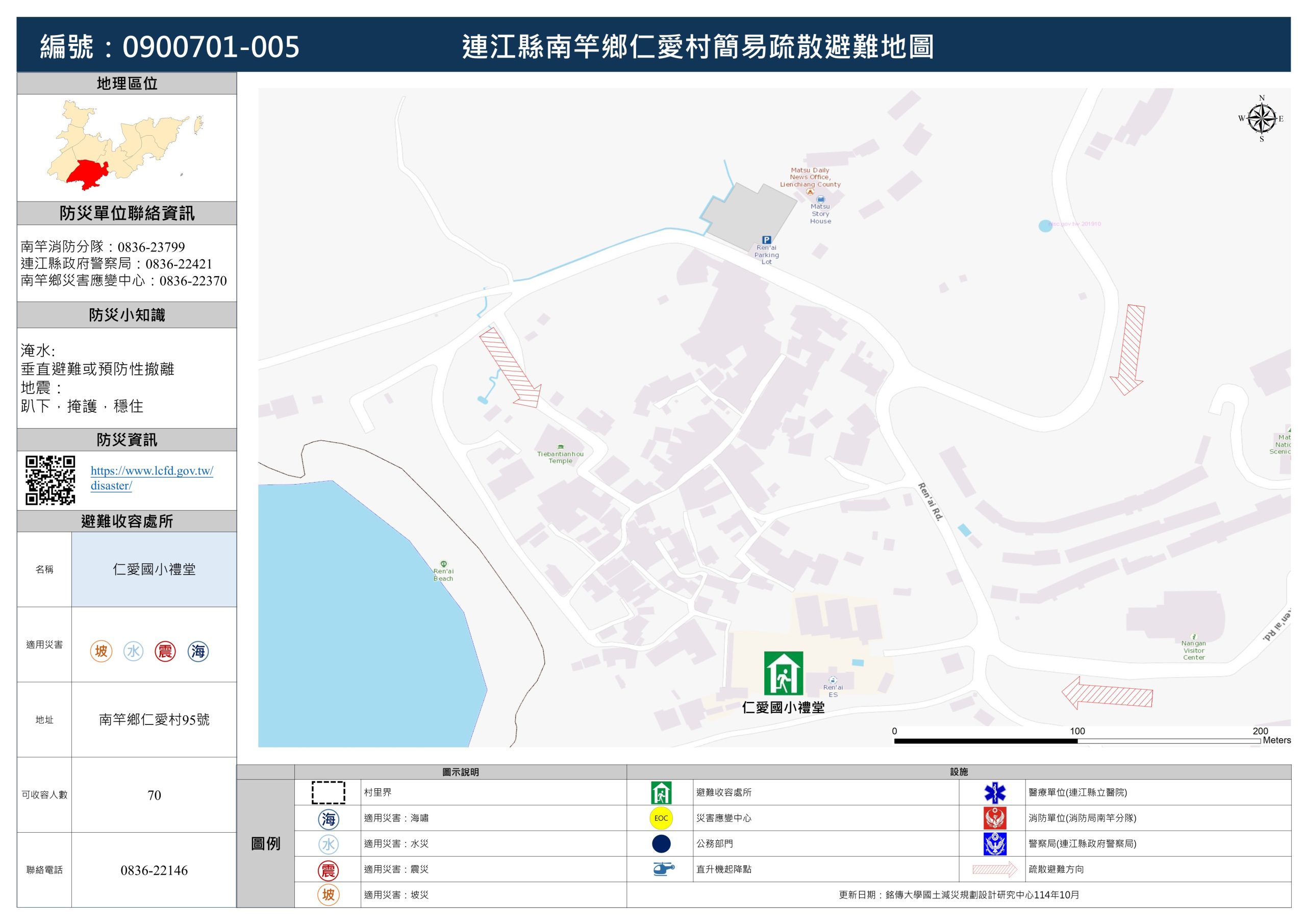Click the navy 海 hazard icon in shelter table
The height and width of the screenshot is (924, 1306).
tap(198, 651)
